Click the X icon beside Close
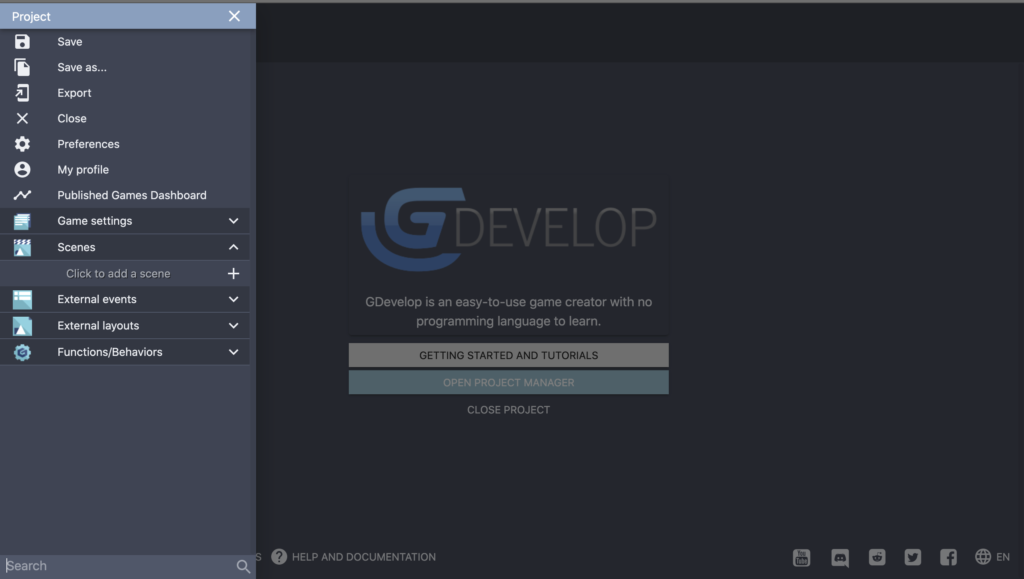The width and height of the screenshot is (1024, 579). 22,118
